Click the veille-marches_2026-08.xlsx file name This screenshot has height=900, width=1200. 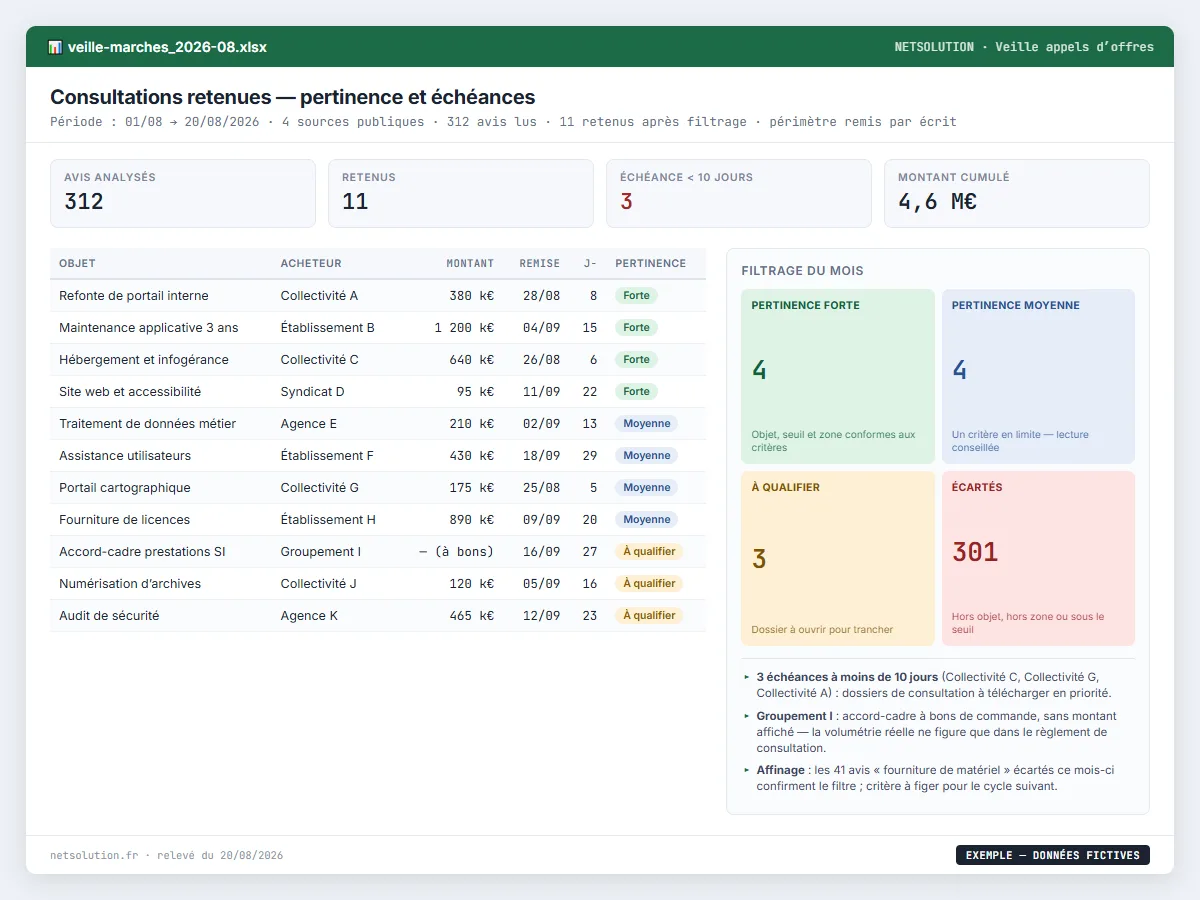click(x=167, y=47)
